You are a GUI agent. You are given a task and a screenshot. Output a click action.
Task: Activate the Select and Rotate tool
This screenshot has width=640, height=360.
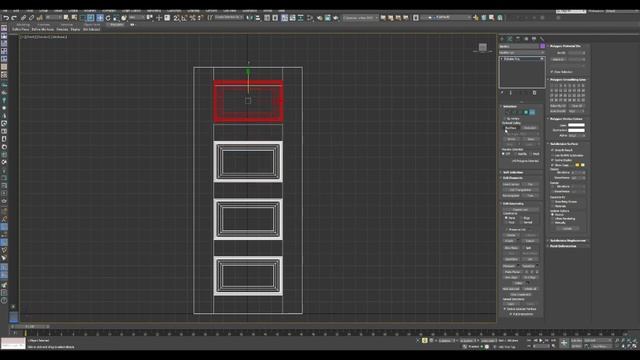pyautogui.click(x=108, y=18)
